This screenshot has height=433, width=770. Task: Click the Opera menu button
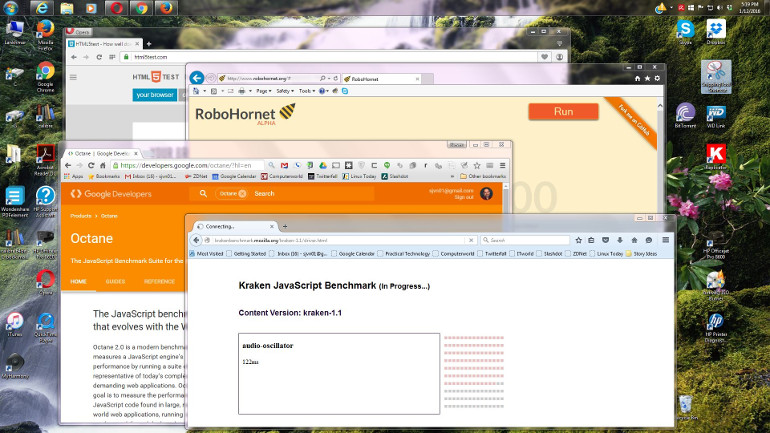[x=79, y=31]
